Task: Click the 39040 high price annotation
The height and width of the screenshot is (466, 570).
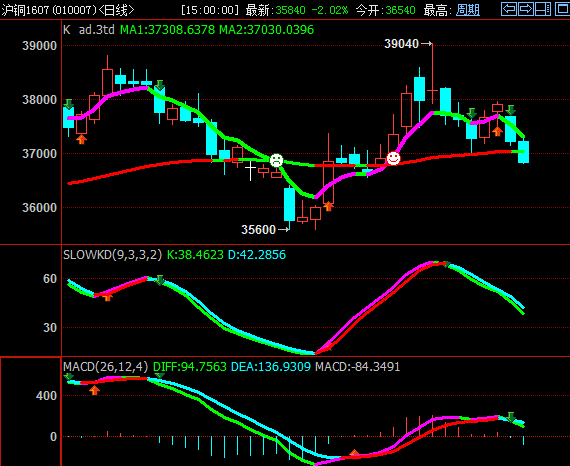Action: 401,44
